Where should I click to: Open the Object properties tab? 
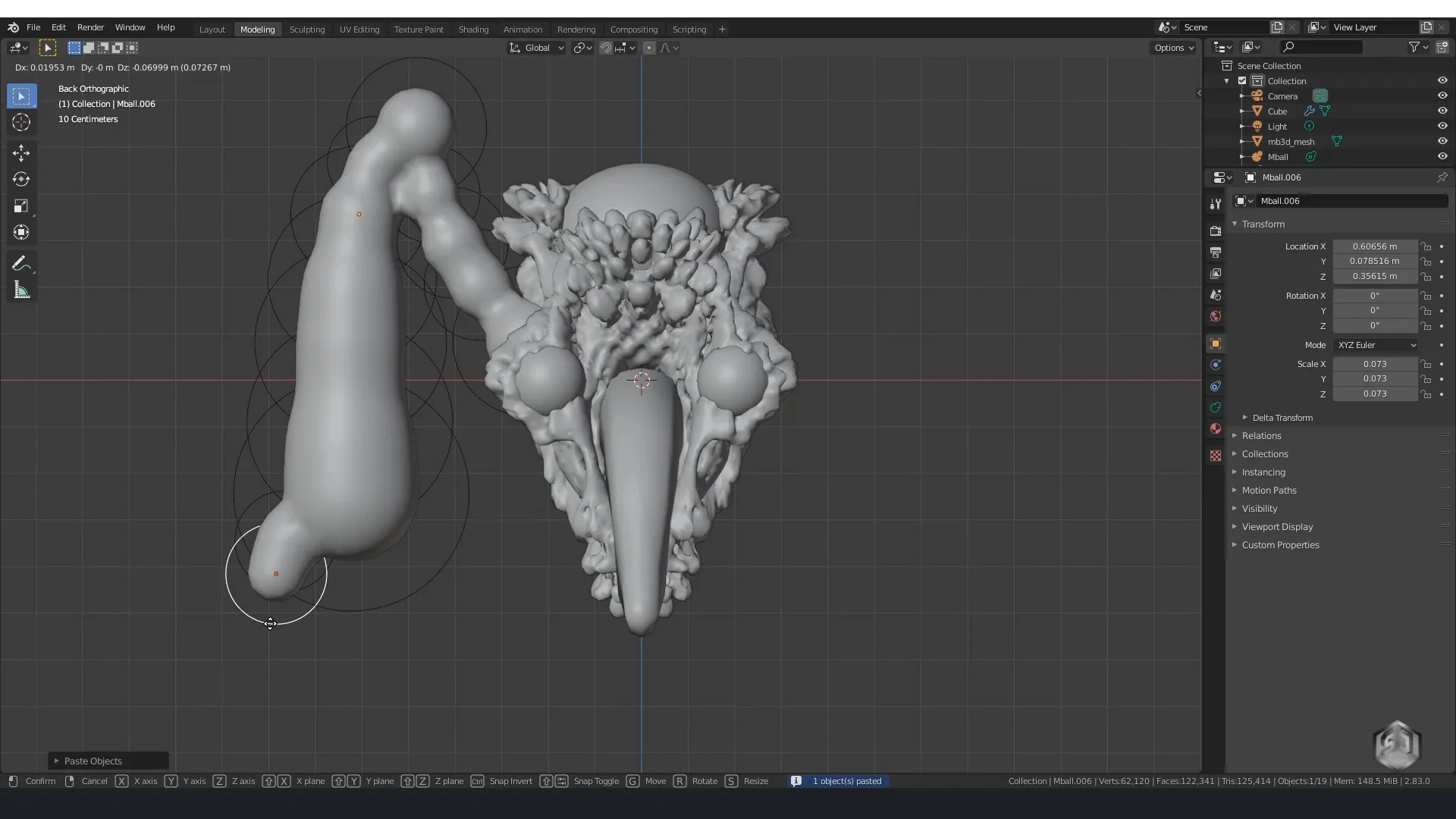coord(1216,344)
